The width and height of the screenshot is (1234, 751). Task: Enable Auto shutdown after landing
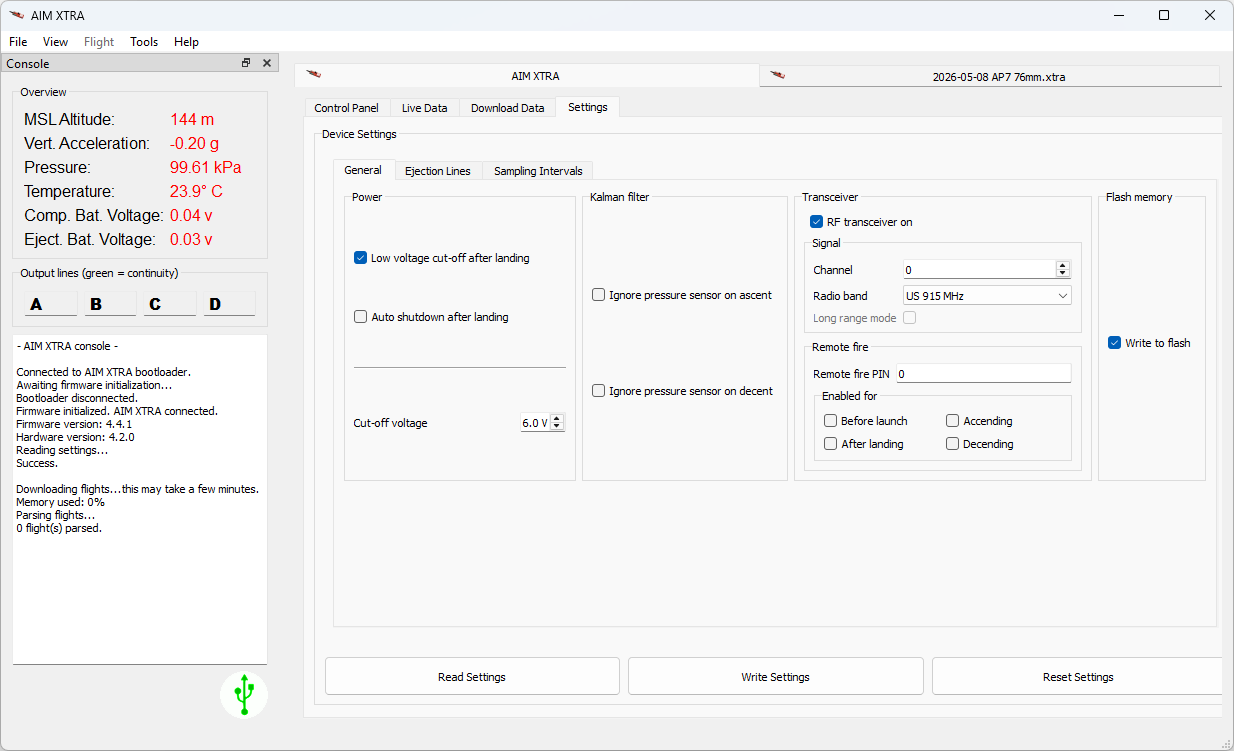pyautogui.click(x=361, y=317)
